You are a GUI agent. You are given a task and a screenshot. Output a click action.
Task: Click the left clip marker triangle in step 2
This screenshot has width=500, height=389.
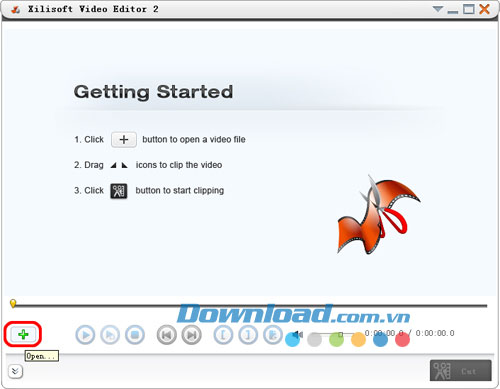click(113, 165)
